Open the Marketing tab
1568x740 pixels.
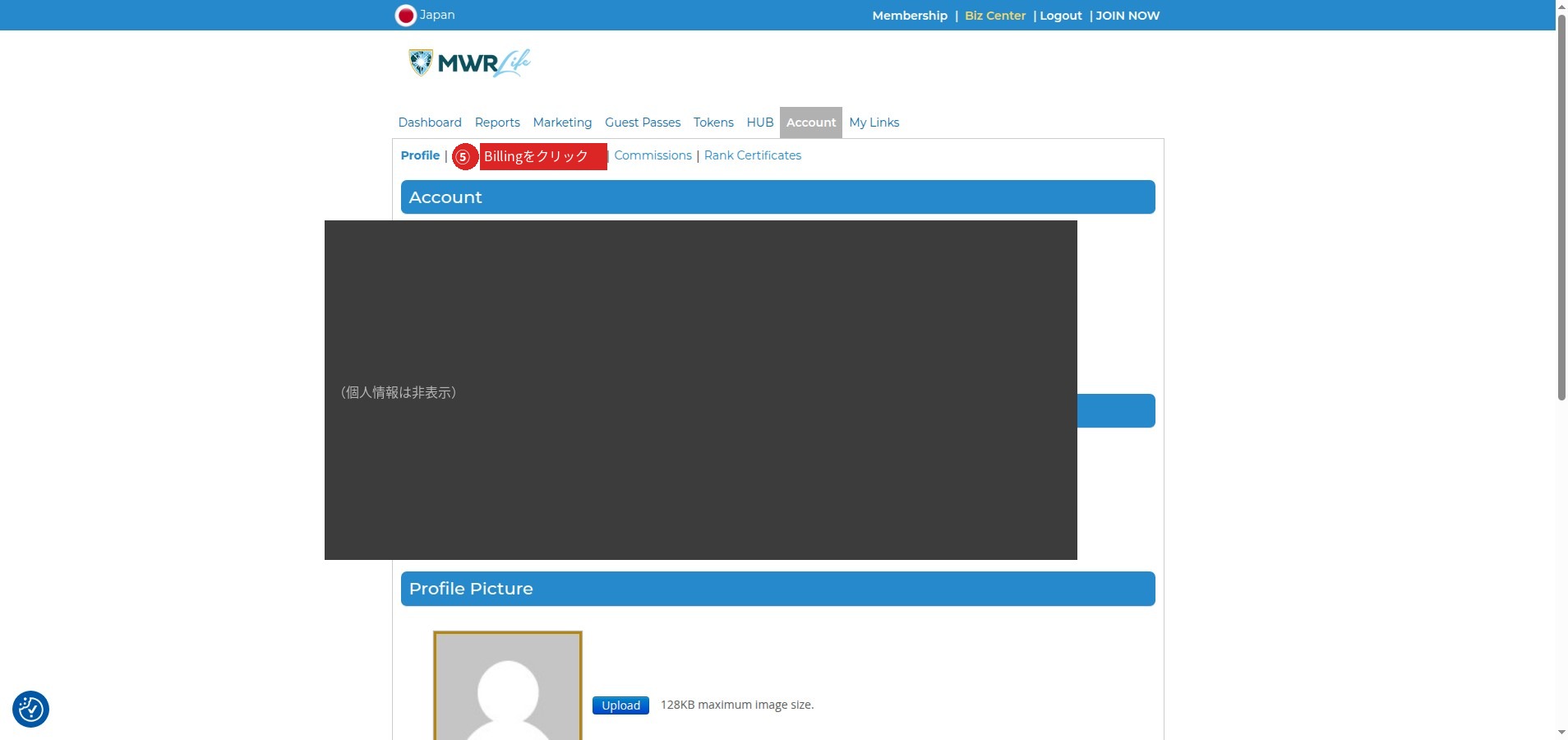(x=562, y=123)
